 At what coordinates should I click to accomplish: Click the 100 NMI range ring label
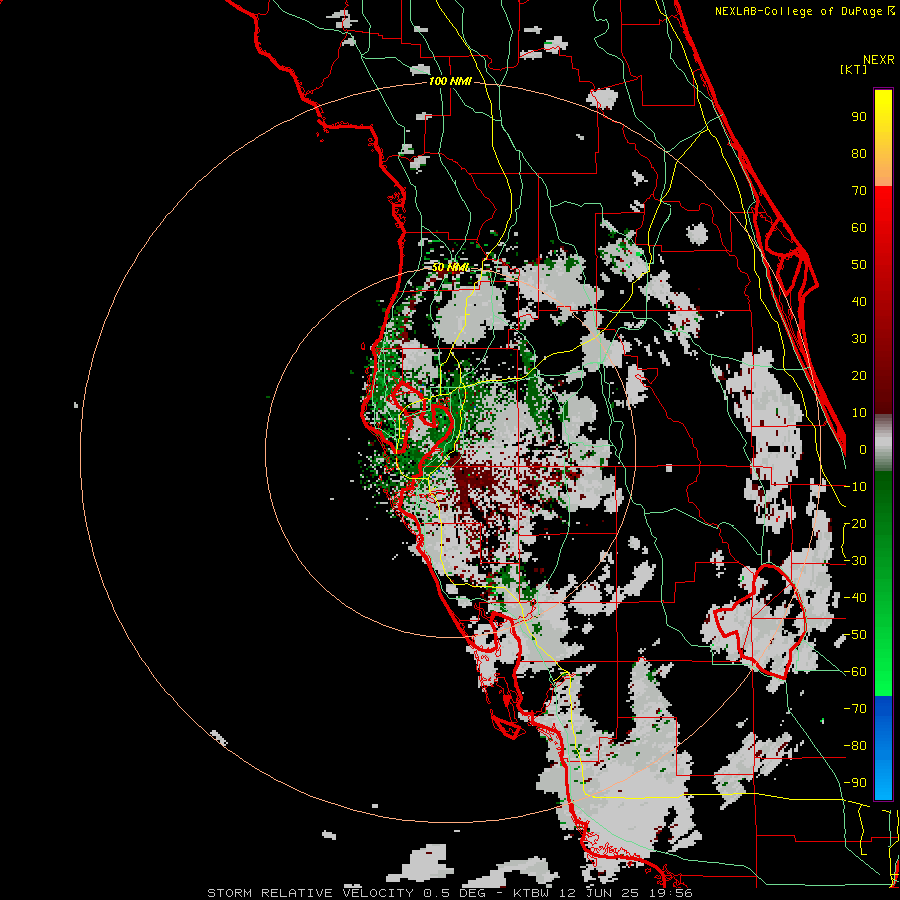(450, 82)
